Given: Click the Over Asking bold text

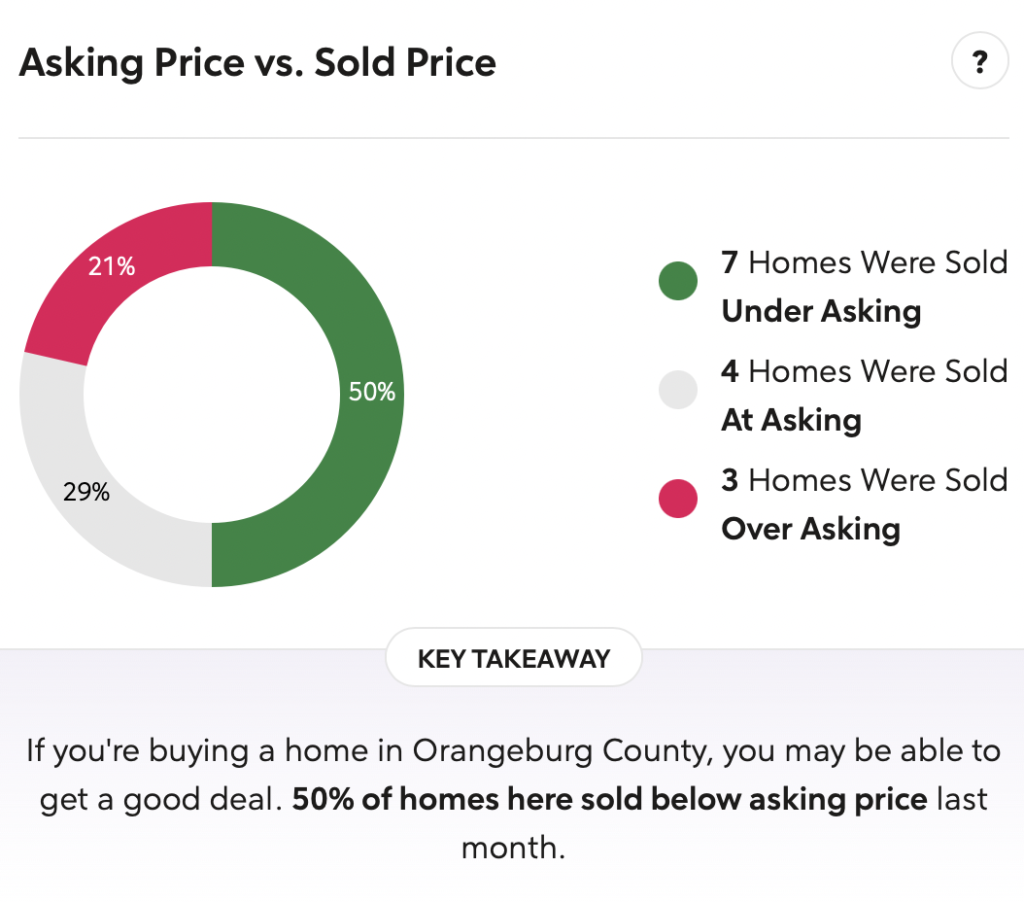Looking at the screenshot, I should [x=810, y=528].
